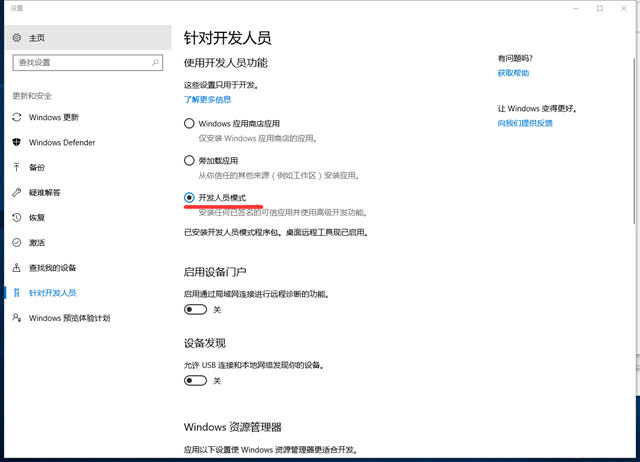This screenshot has width=640, height=462.
Task: Open the 向我们提供反馈 link
Action: pos(524,123)
